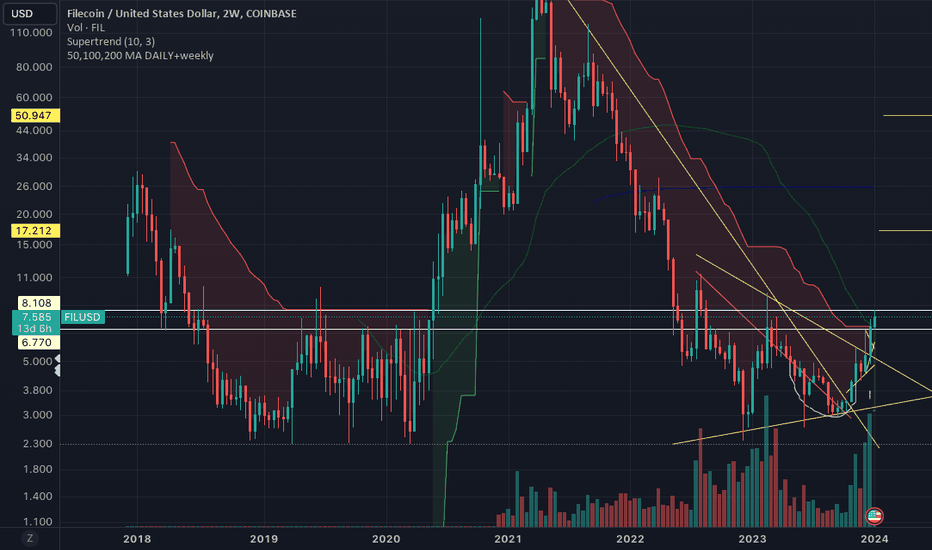The image size is (932, 550).
Task: Click the 44.000 price scale value
Action: pos(34,130)
